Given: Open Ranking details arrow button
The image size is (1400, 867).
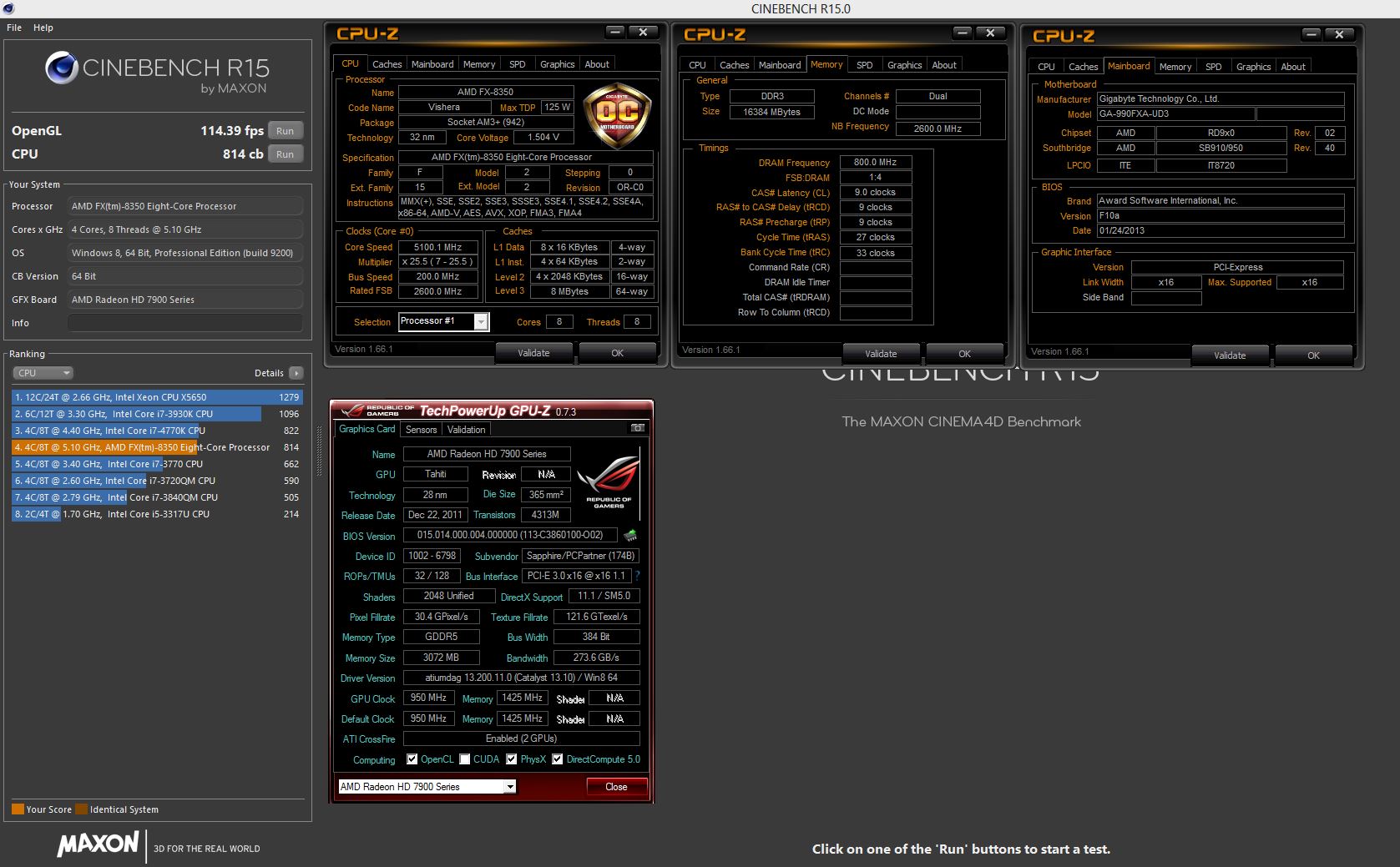Looking at the screenshot, I should [296, 373].
